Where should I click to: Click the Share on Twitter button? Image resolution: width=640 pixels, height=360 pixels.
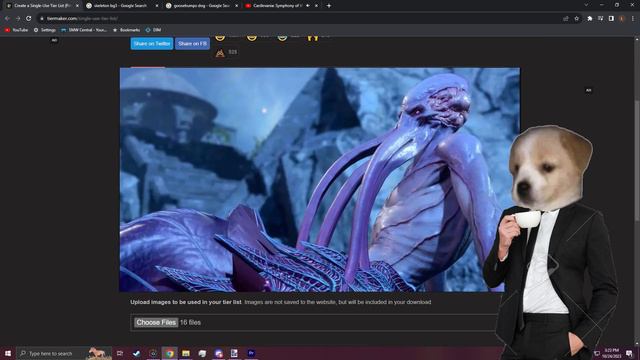point(152,44)
